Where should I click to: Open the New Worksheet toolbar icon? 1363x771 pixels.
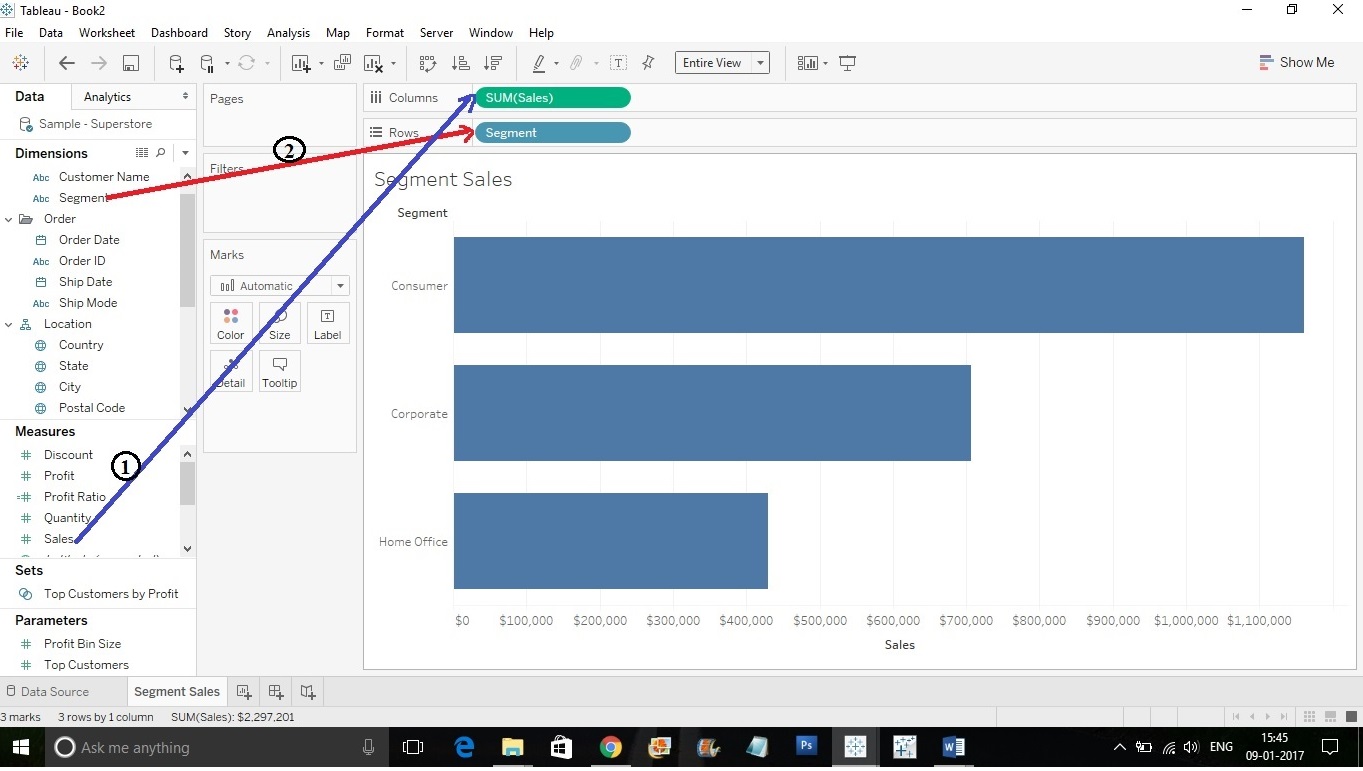tap(300, 62)
